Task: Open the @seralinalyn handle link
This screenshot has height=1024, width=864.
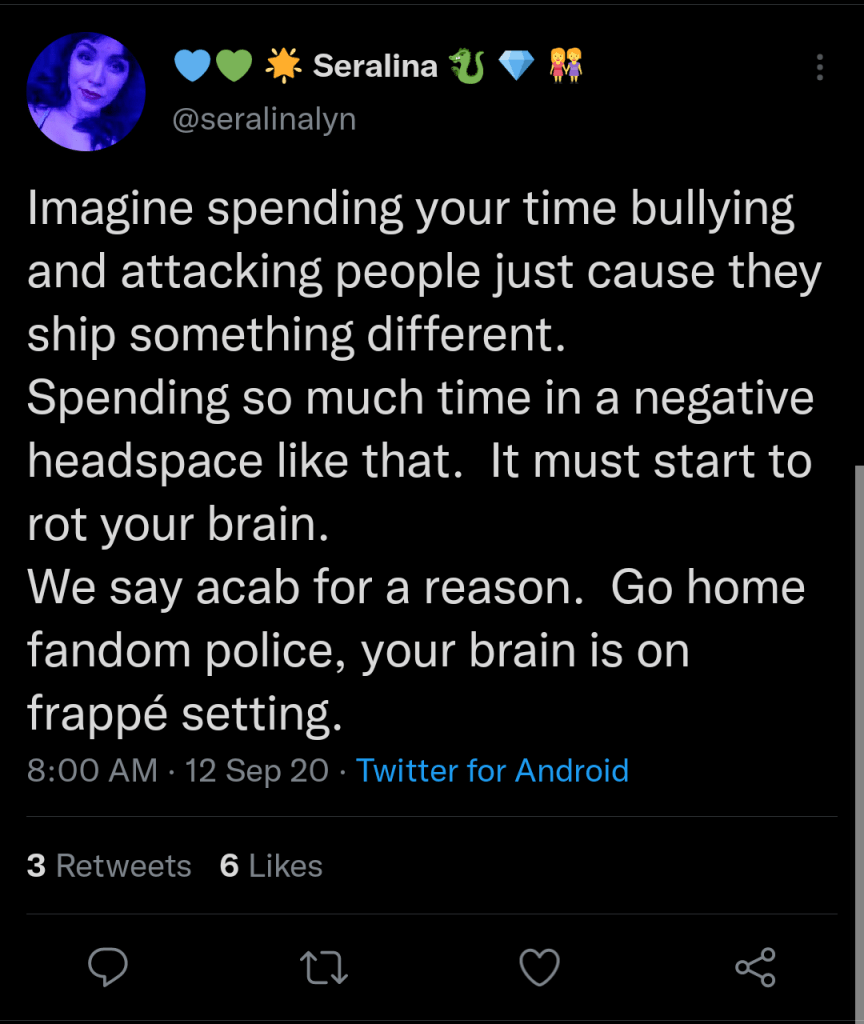Action: pyautogui.click(x=264, y=120)
